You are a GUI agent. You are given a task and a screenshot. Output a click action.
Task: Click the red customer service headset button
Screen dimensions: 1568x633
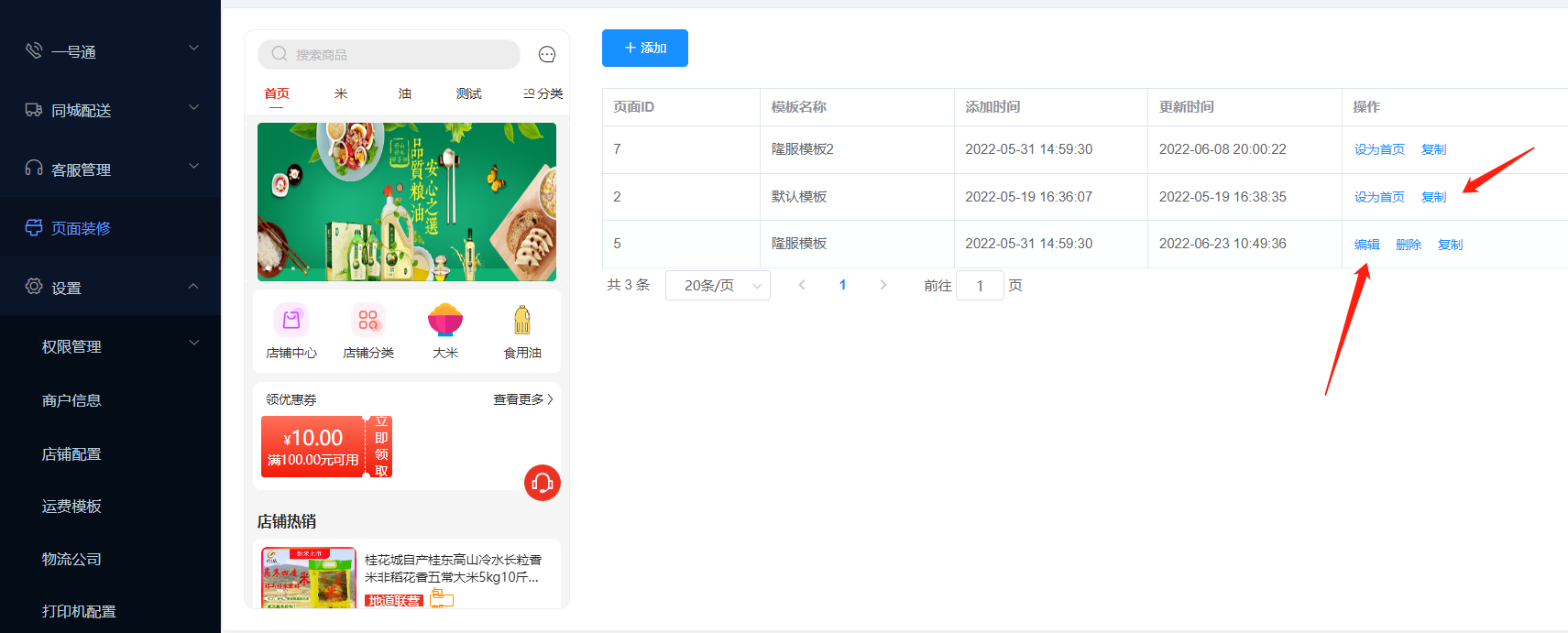click(542, 483)
